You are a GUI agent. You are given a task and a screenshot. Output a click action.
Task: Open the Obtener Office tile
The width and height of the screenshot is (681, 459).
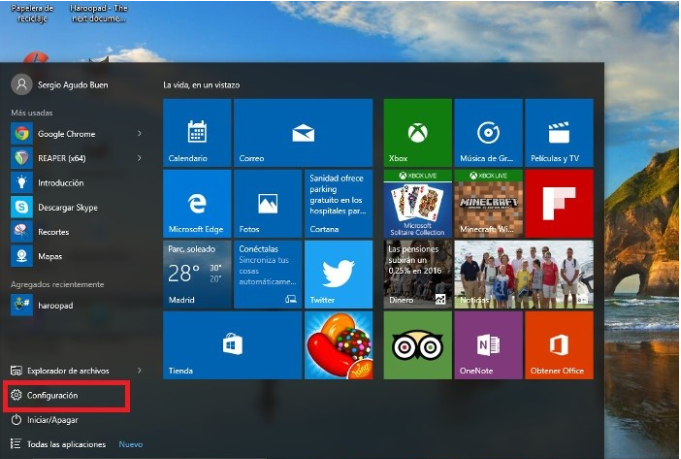pyautogui.click(x=559, y=345)
